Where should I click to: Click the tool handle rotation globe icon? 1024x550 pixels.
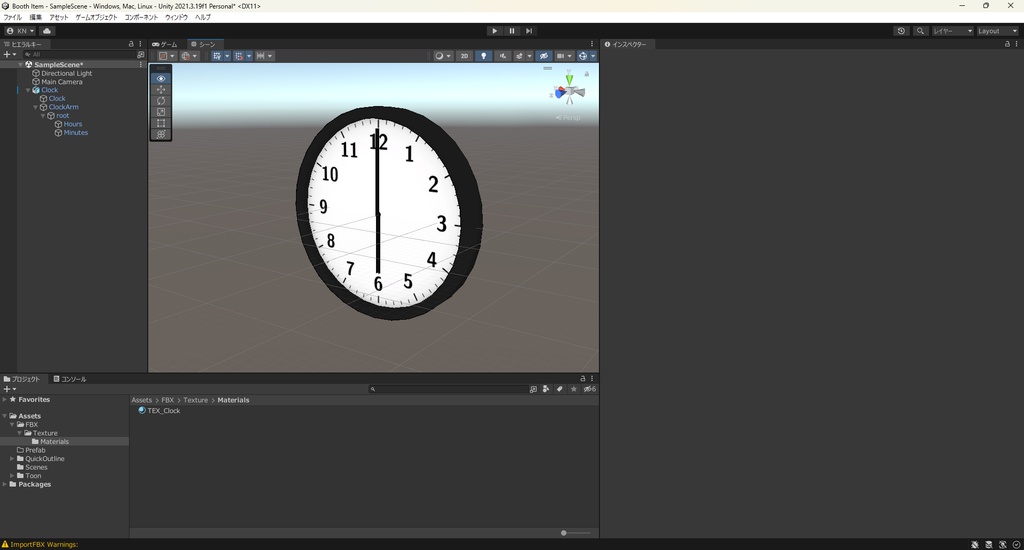pos(185,56)
